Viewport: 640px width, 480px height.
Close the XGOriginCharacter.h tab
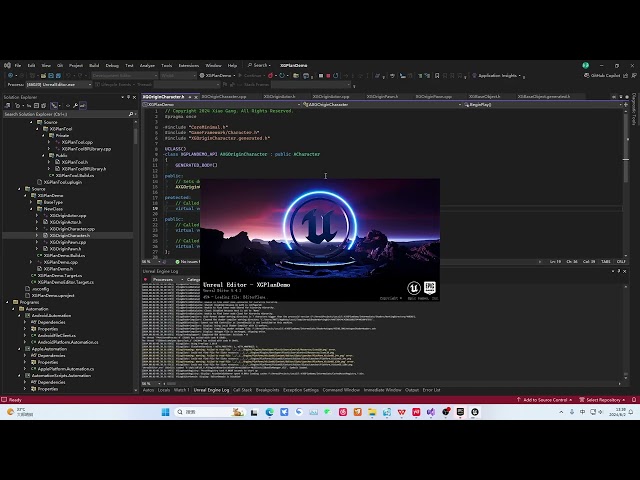196,97
